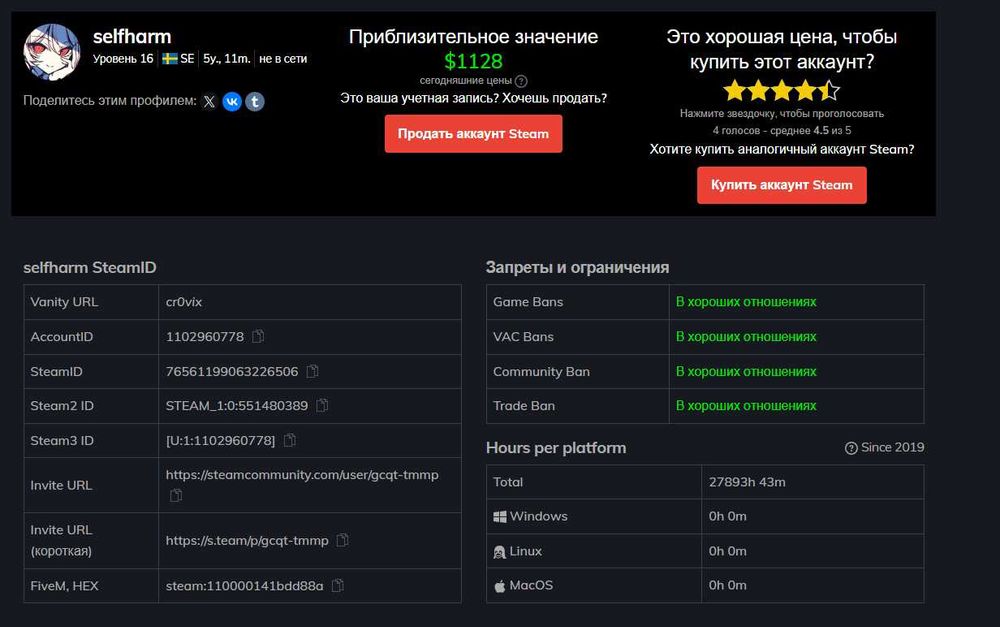Click the AccountID number 1102960778
The height and width of the screenshot is (627, 1000).
(x=205, y=336)
